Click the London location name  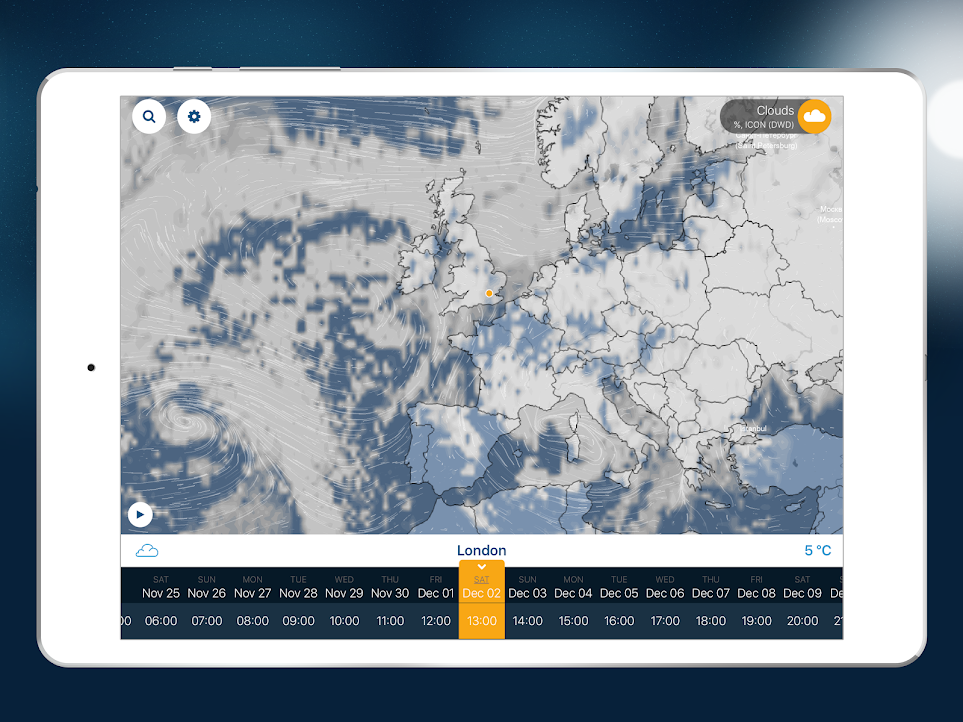click(x=482, y=551)
